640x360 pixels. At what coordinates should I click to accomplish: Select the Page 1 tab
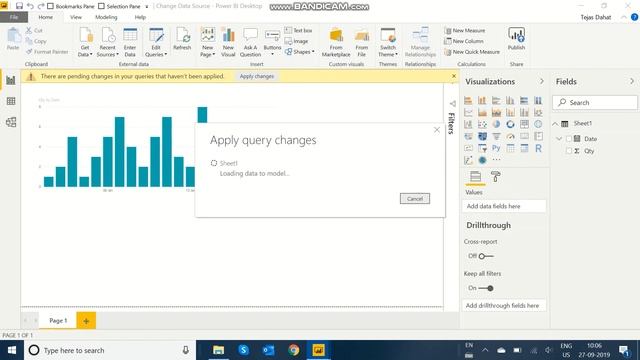tap(58, 320)
